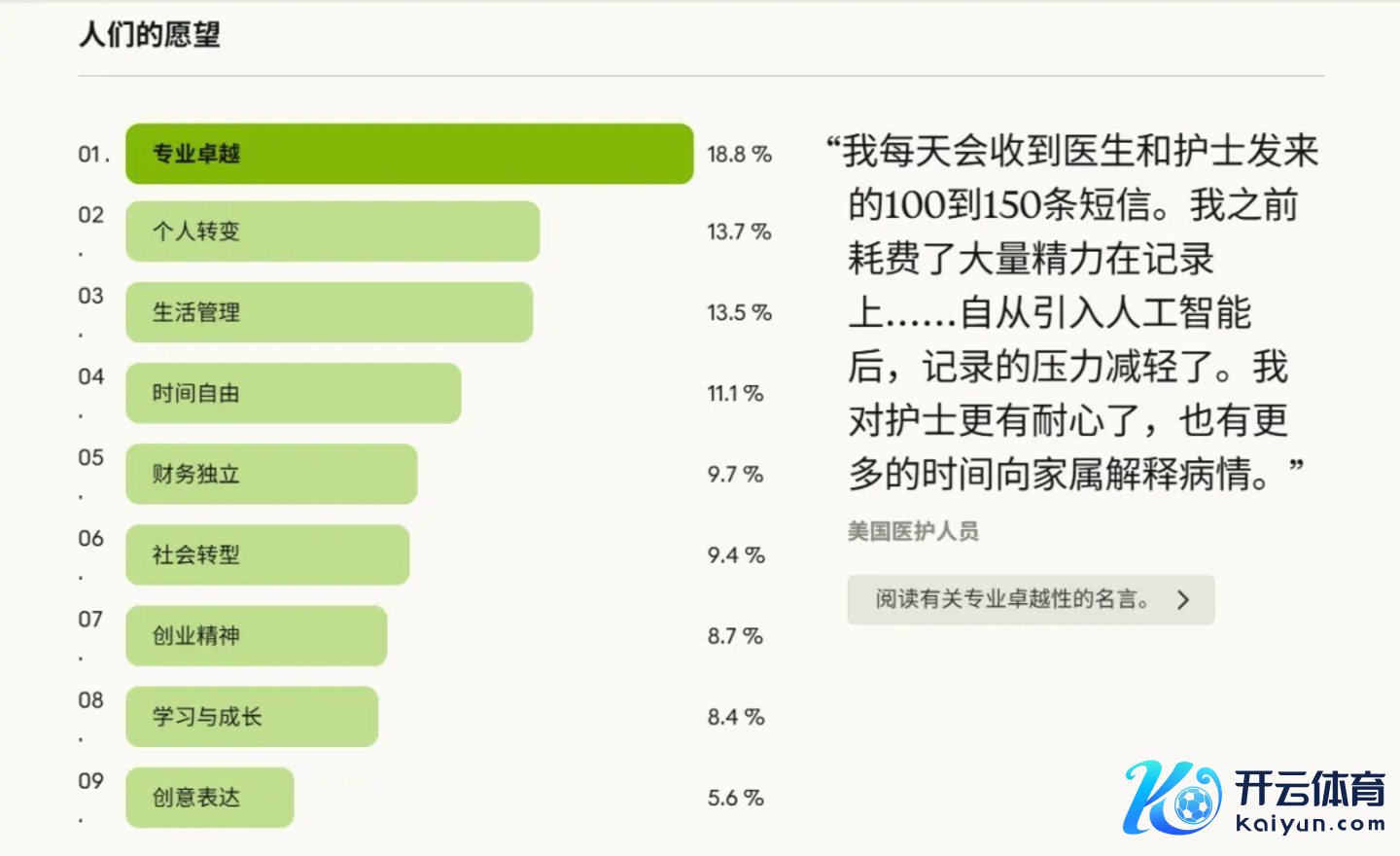Click the chevron arrow on the quotes button
This screenshot has width=1400, height=856.
click(x=1183, y=600)
